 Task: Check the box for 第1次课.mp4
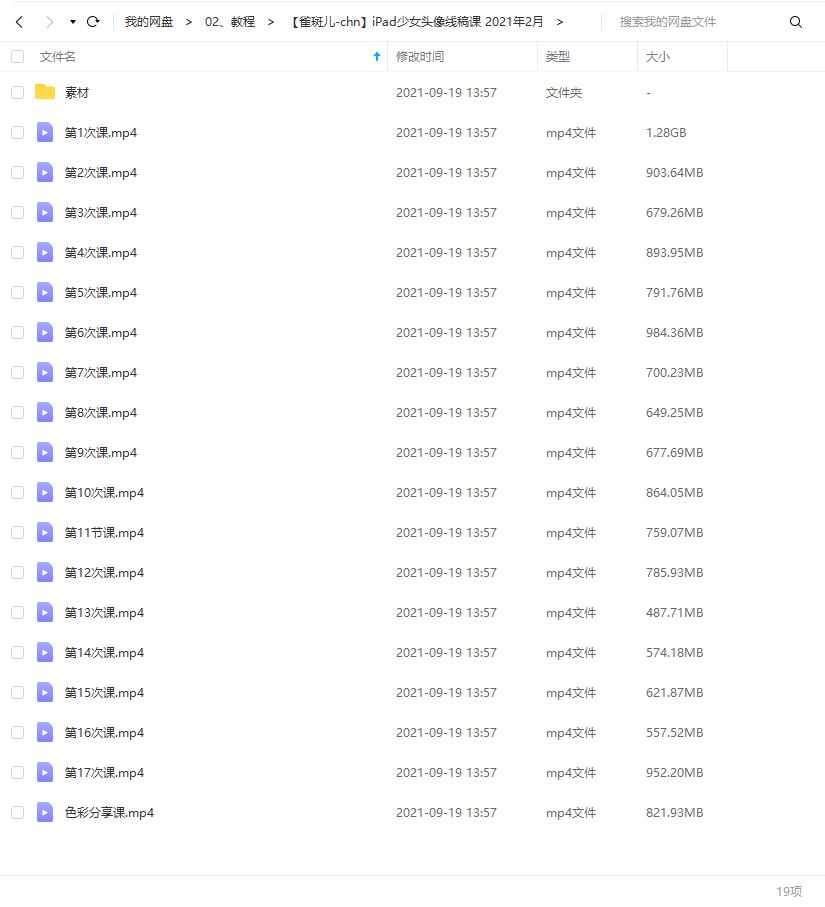click(18, 132)
